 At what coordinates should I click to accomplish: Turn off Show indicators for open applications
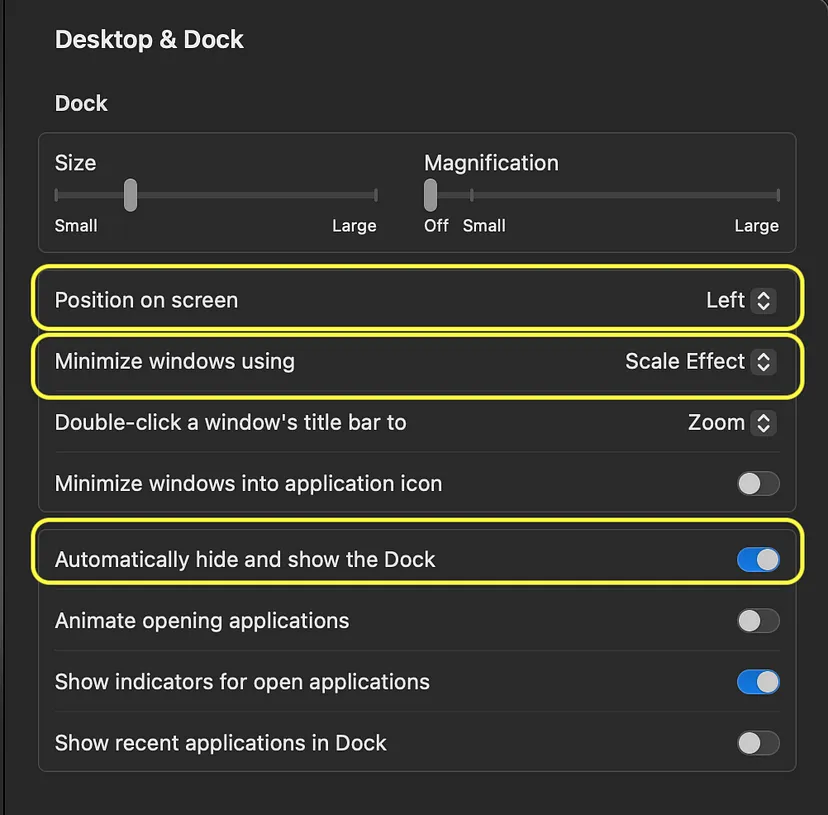pos(758,682)
